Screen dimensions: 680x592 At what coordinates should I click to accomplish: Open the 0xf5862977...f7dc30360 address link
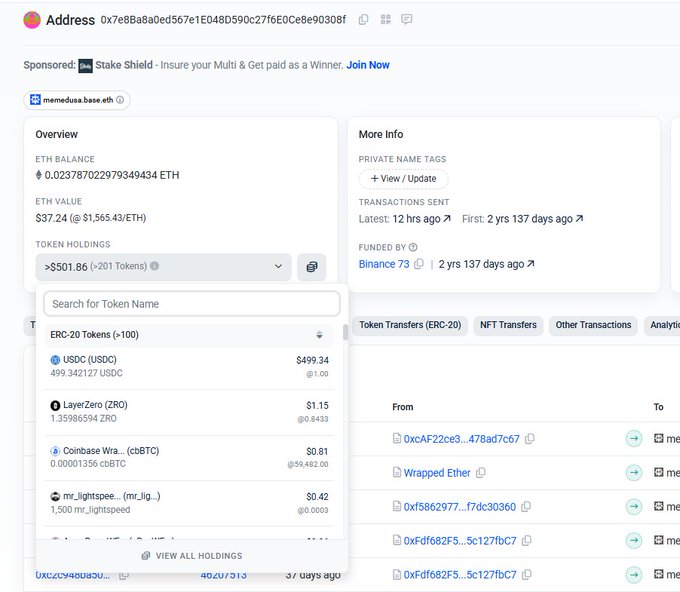(460, 507)
